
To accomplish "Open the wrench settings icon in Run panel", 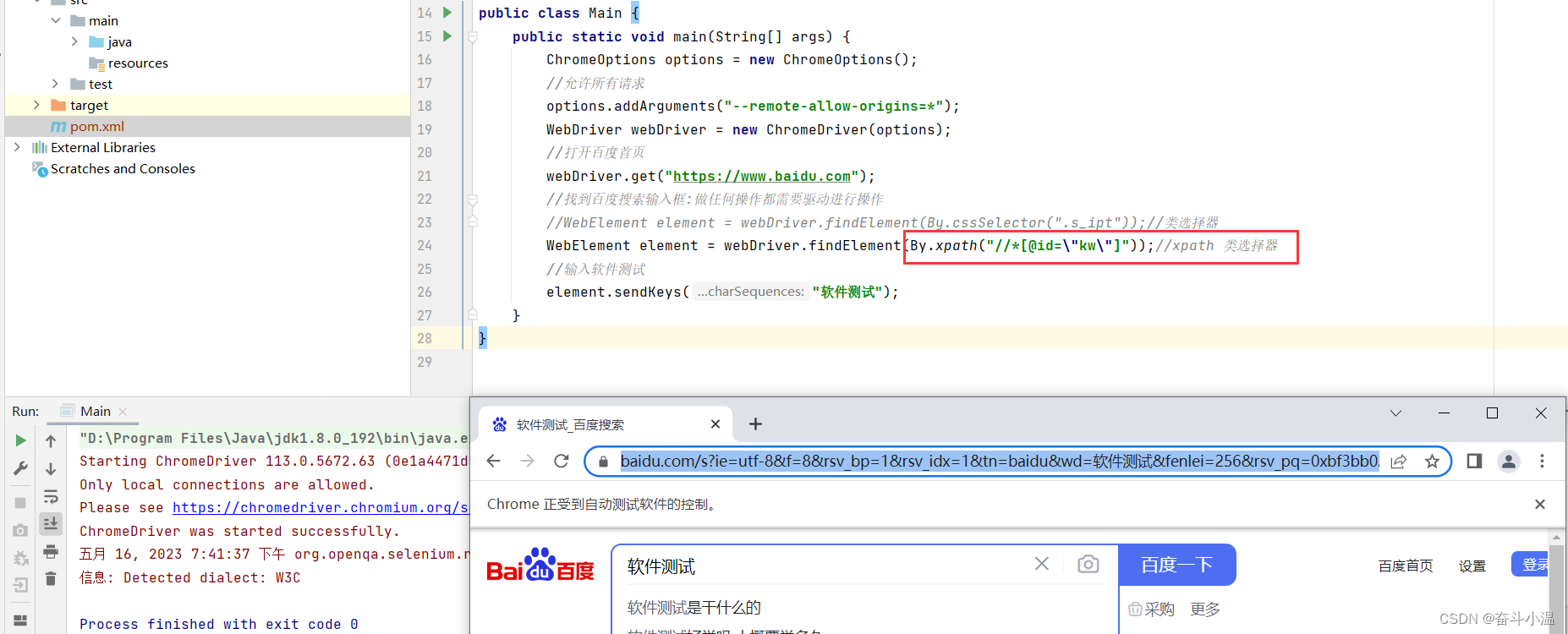I will 20,467.
